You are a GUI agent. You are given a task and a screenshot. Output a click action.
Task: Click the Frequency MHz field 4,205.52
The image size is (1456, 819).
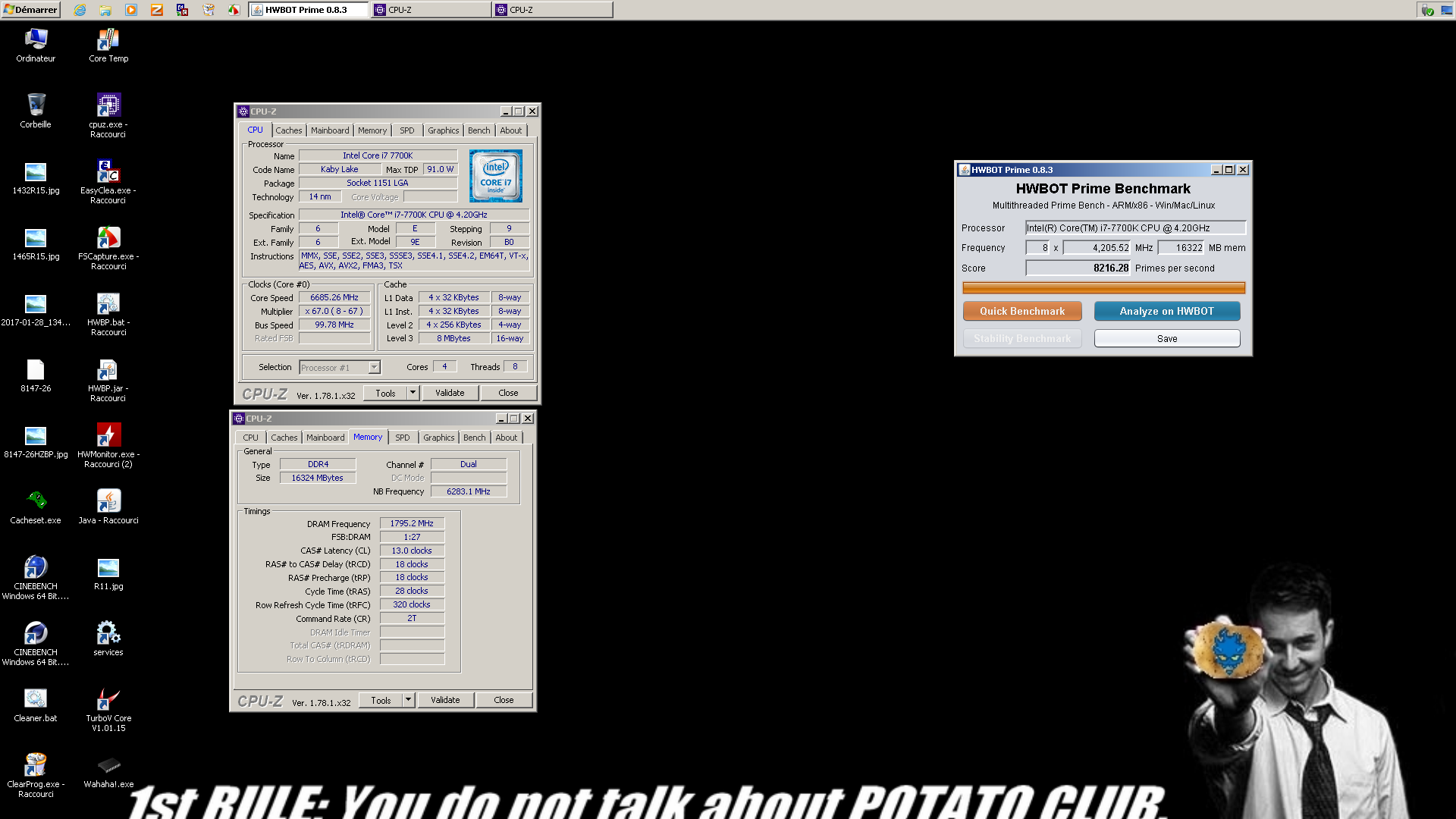pyautogui.click(x=1097, y=248)
